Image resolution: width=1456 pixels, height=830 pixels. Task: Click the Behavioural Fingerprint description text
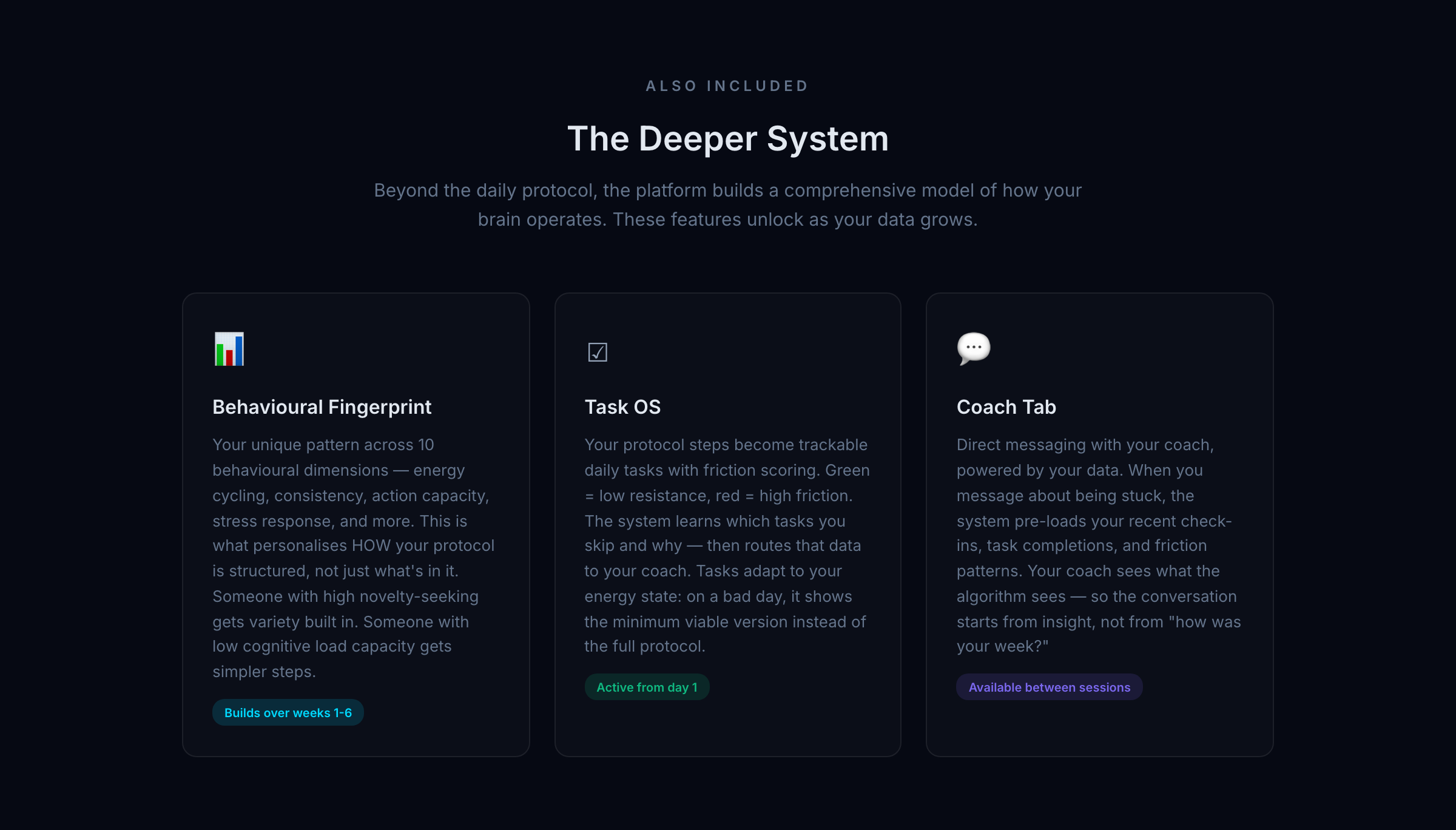pyautogui.click(x=354, y=558)
